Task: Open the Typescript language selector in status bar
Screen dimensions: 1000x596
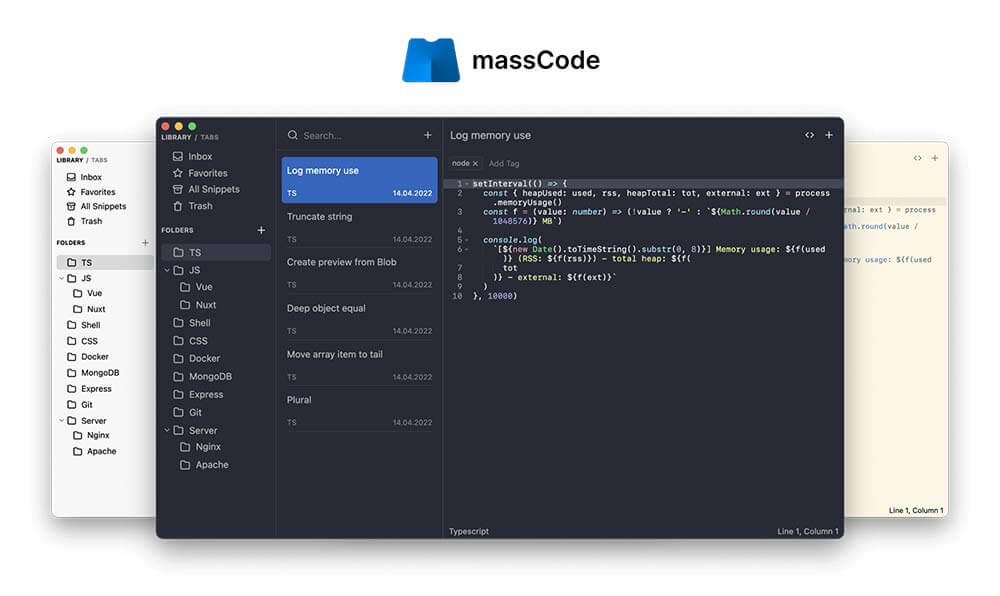Action: pyautogui.click(x=469, y=531)
